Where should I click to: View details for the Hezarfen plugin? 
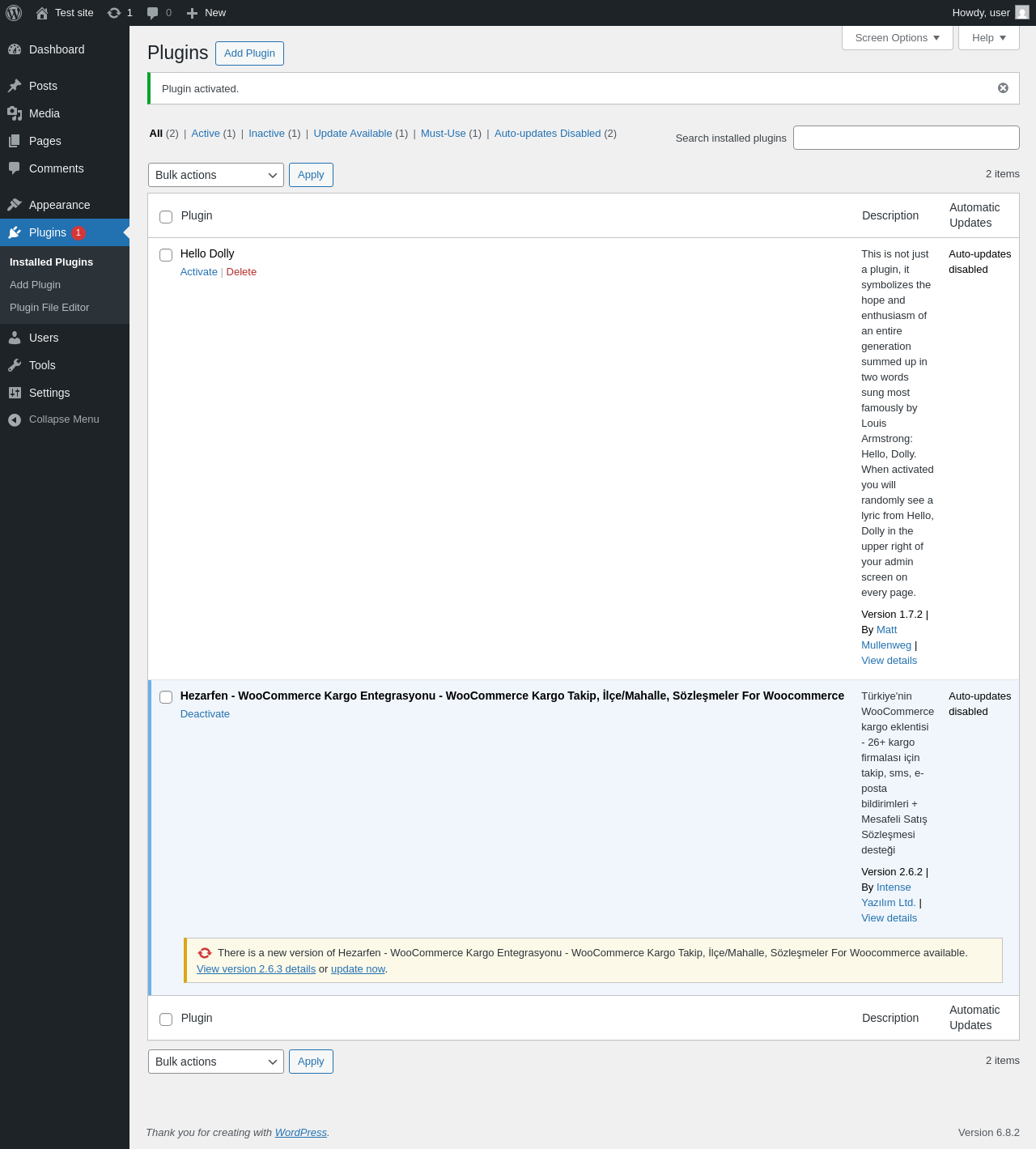(x=889, y=918)
